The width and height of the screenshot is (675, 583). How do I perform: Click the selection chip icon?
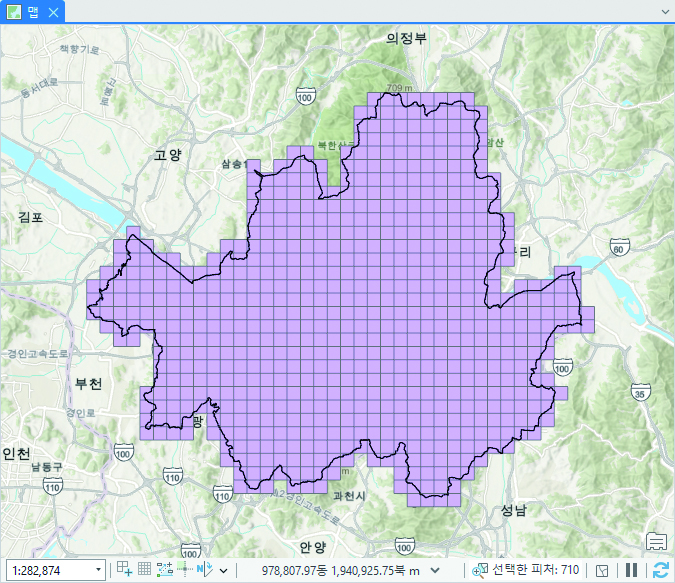click(x=602, y=570)
